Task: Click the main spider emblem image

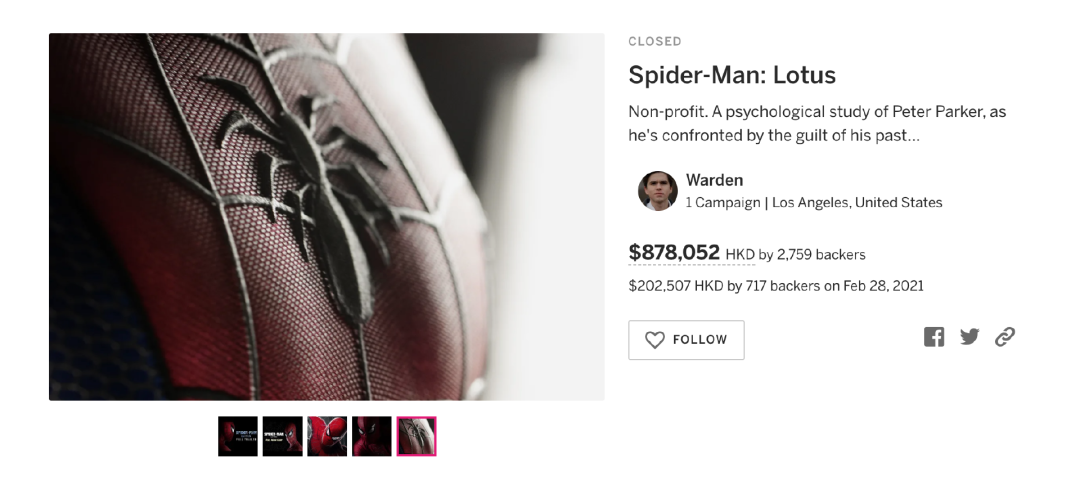Action: pos(326,216)
